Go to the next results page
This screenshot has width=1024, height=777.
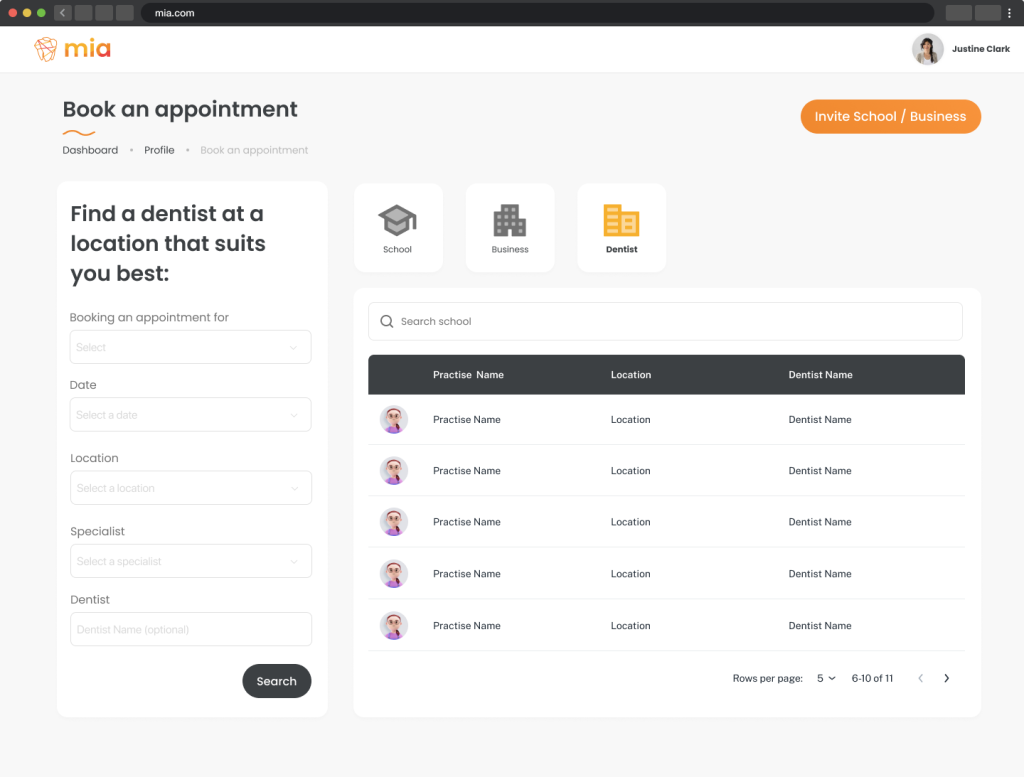pos(946,679)
